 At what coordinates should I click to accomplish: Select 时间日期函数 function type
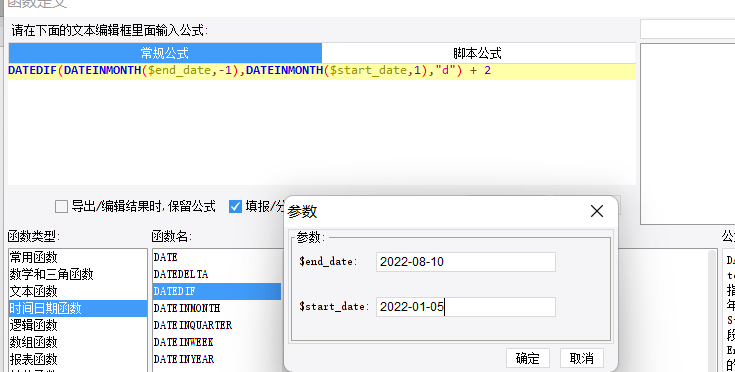(x=78, y=308)
